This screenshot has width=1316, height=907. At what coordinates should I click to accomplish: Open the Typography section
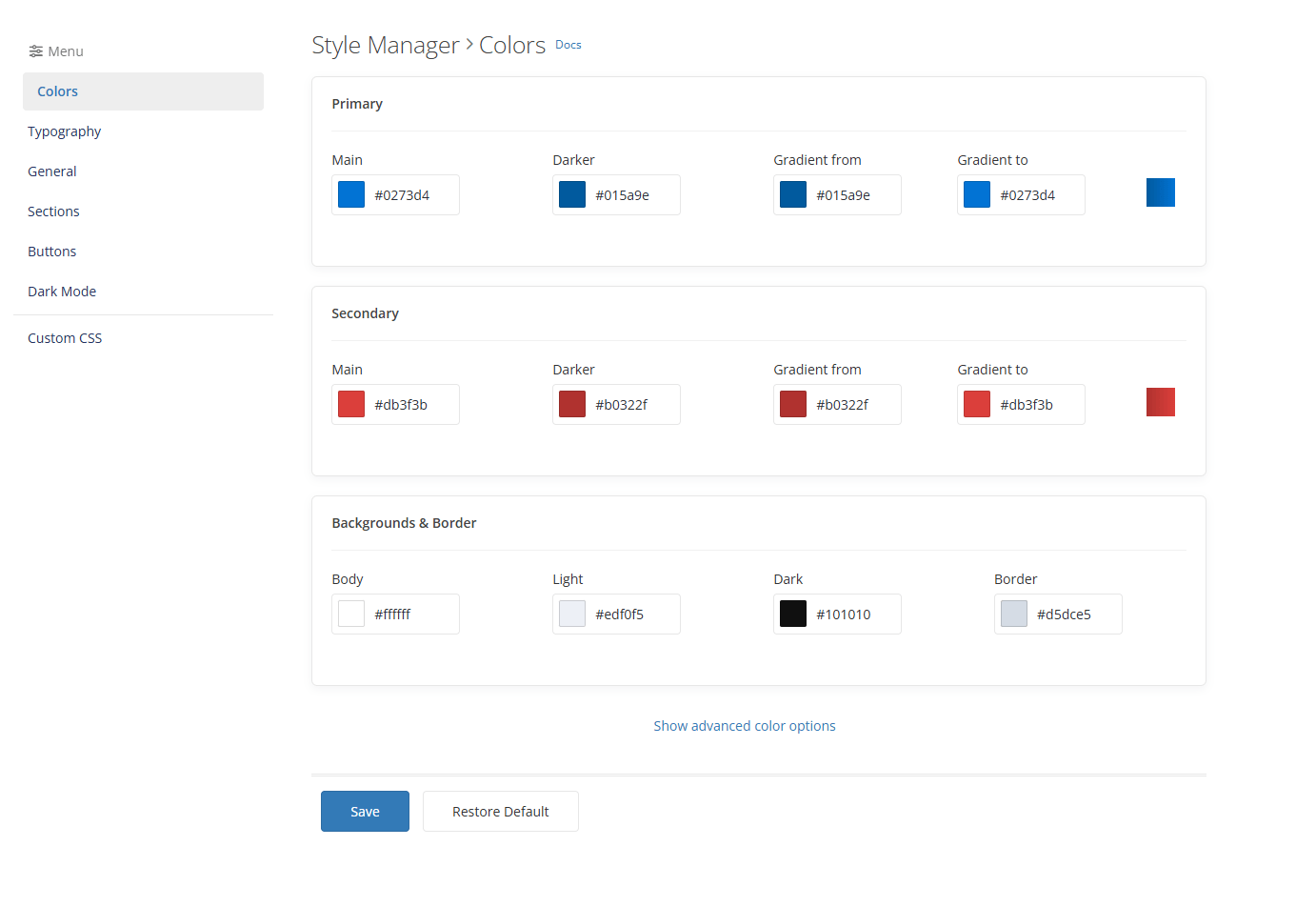(64, 131)
